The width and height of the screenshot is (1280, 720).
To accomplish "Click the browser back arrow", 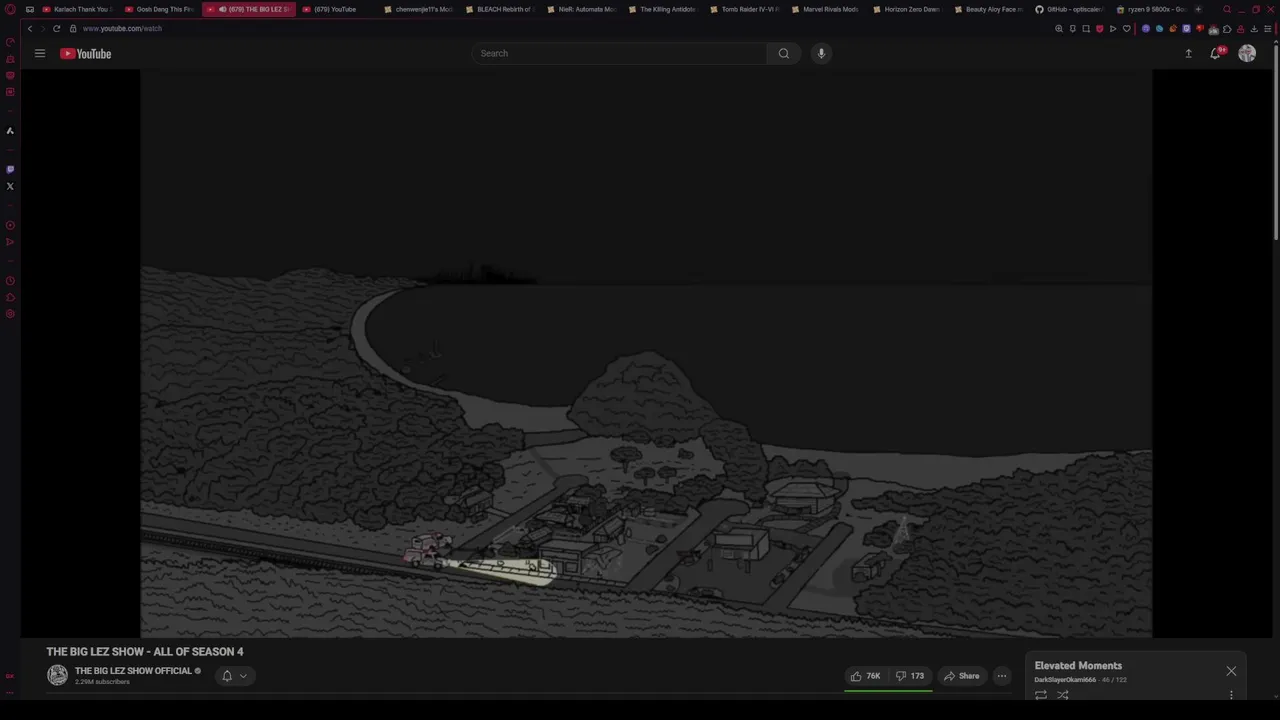I will (x=29, y=28).
